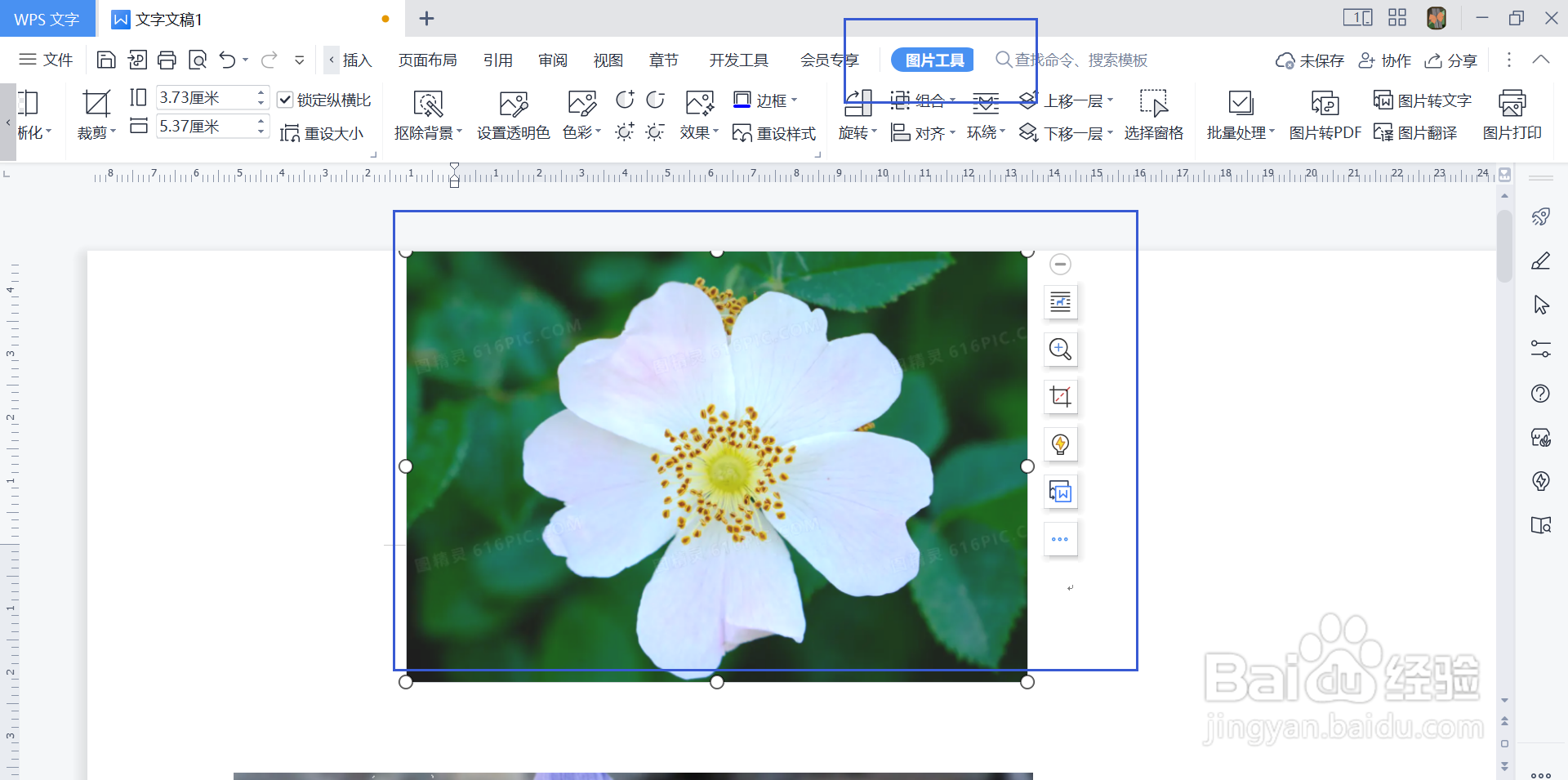1568x780 pixels.
Task: Click the vertical scrollbar thumb
Action: click(x=1504, y=247)
